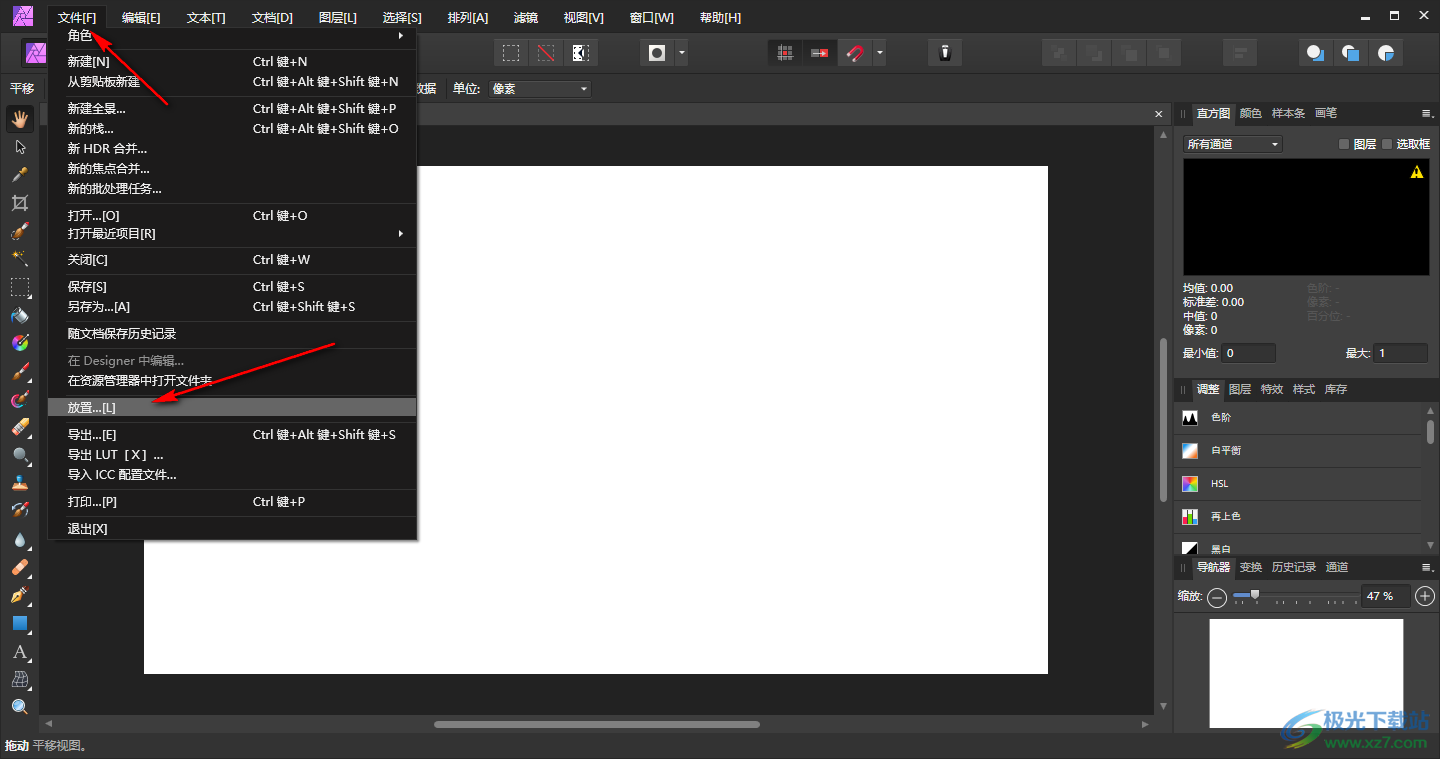Image resolution: width=1440 pixels, height=759 pixels.
Task: Switch to the 历史记录 tab
Action: pyautogui.click(x=1293, y=567)
